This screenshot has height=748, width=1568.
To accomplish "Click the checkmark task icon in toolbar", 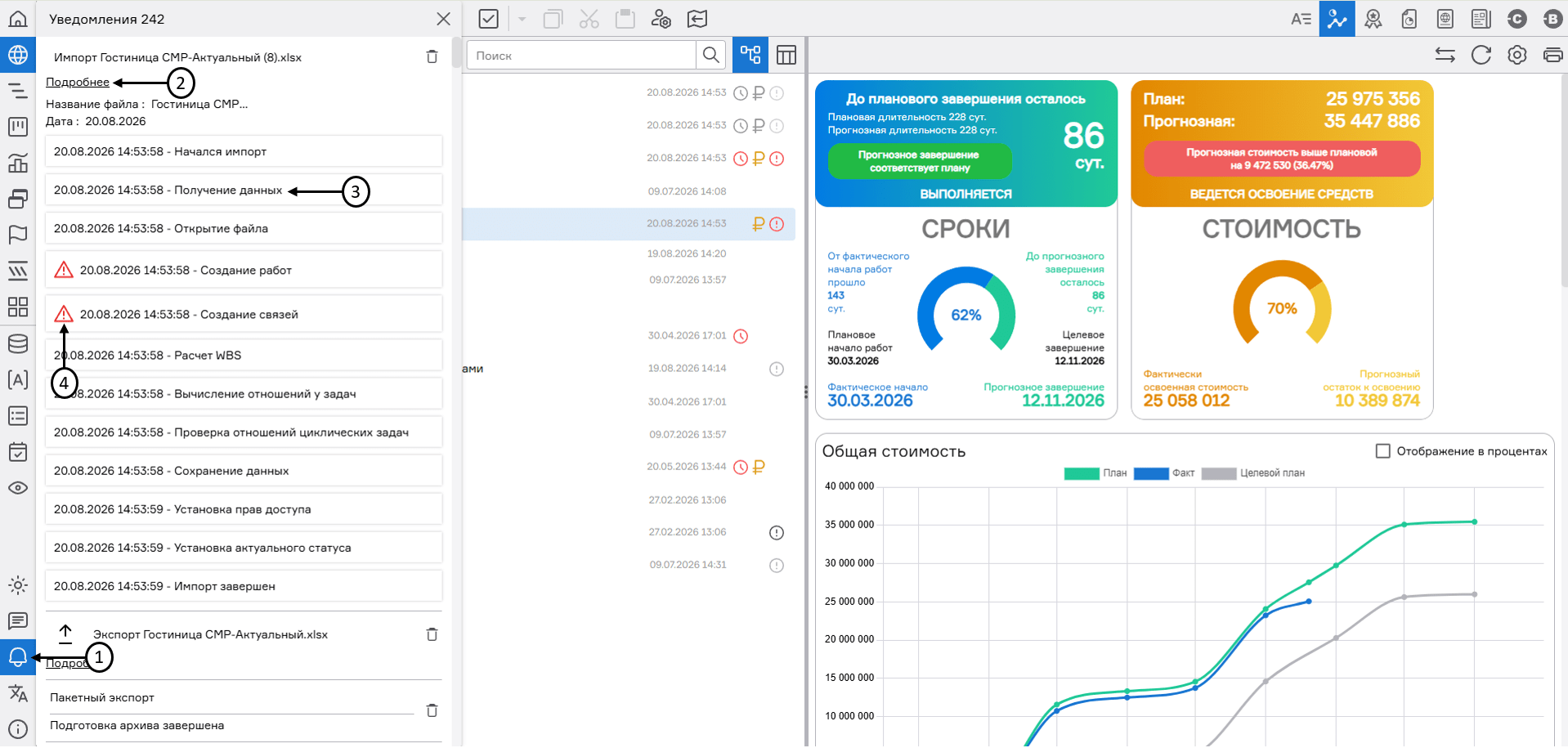I will pyautogui.click(x=489, y=19).
